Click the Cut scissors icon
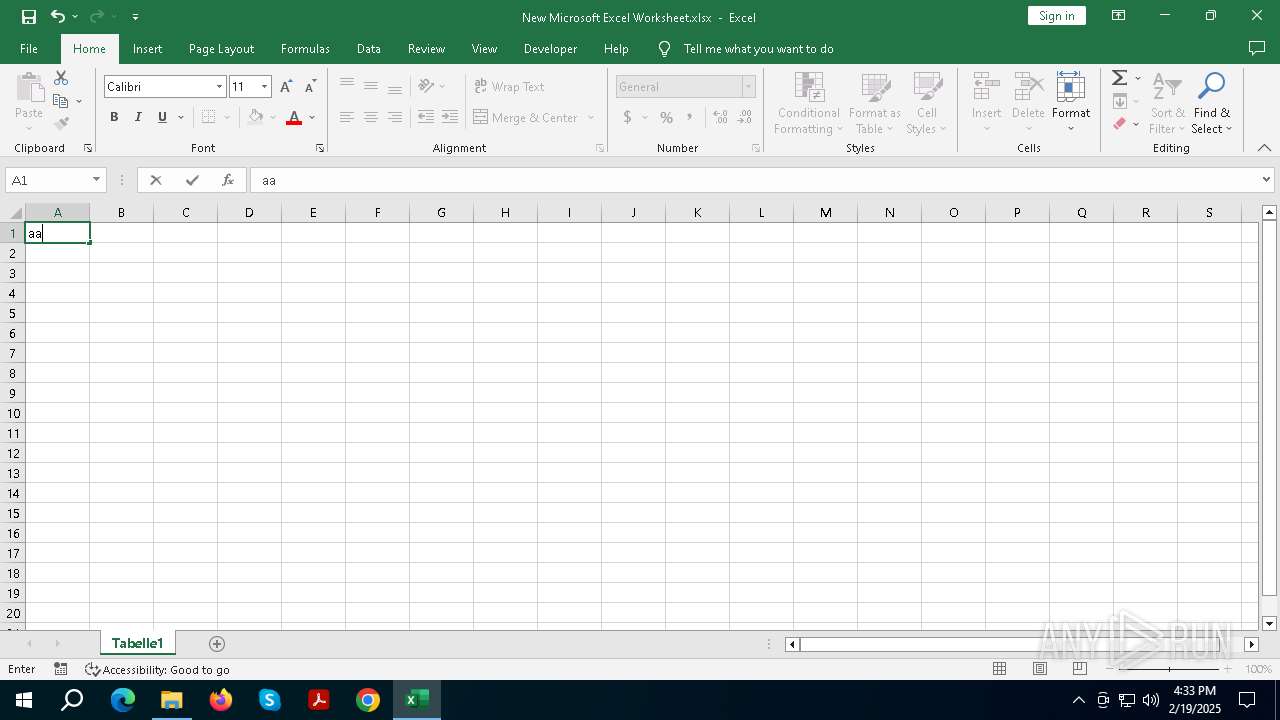This screenshot has height=720, width=1280. point(61,78)
